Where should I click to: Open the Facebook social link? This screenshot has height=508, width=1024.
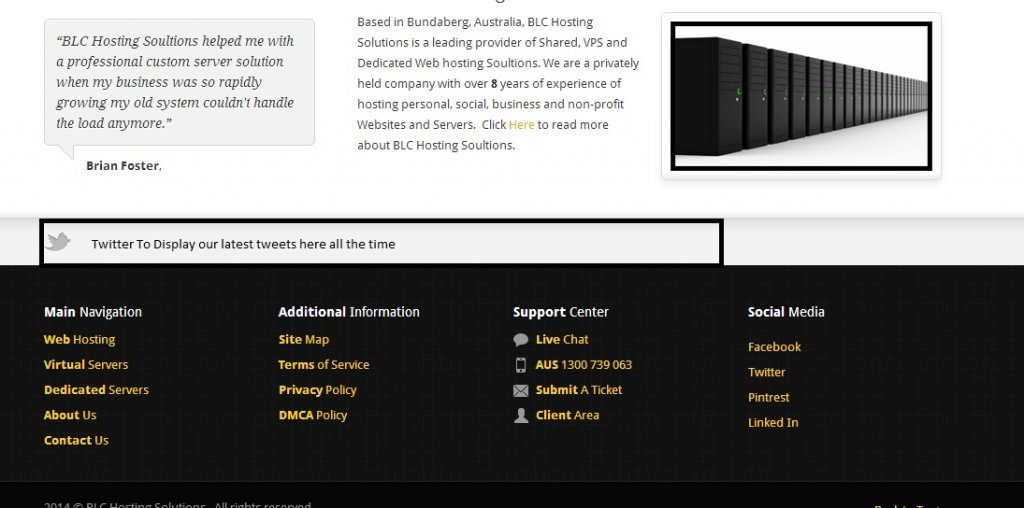(x=774, y=347)
